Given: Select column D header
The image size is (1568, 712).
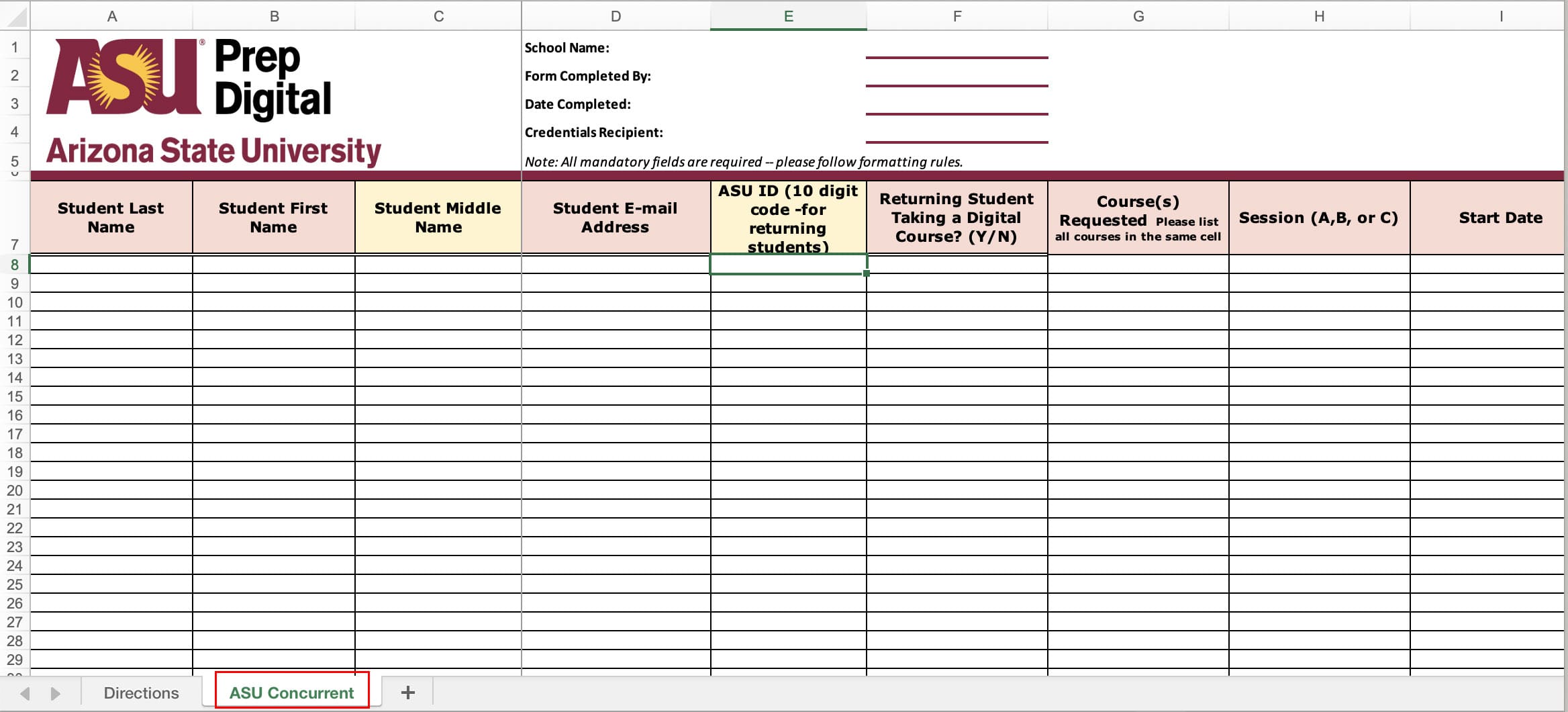Looking at the screenshot, I should point(616,16).
